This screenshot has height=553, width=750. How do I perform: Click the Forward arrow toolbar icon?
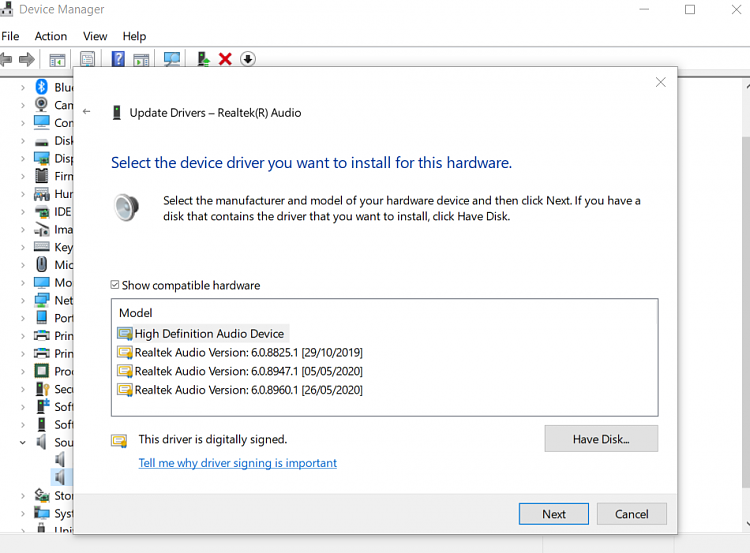click(27, 59)
